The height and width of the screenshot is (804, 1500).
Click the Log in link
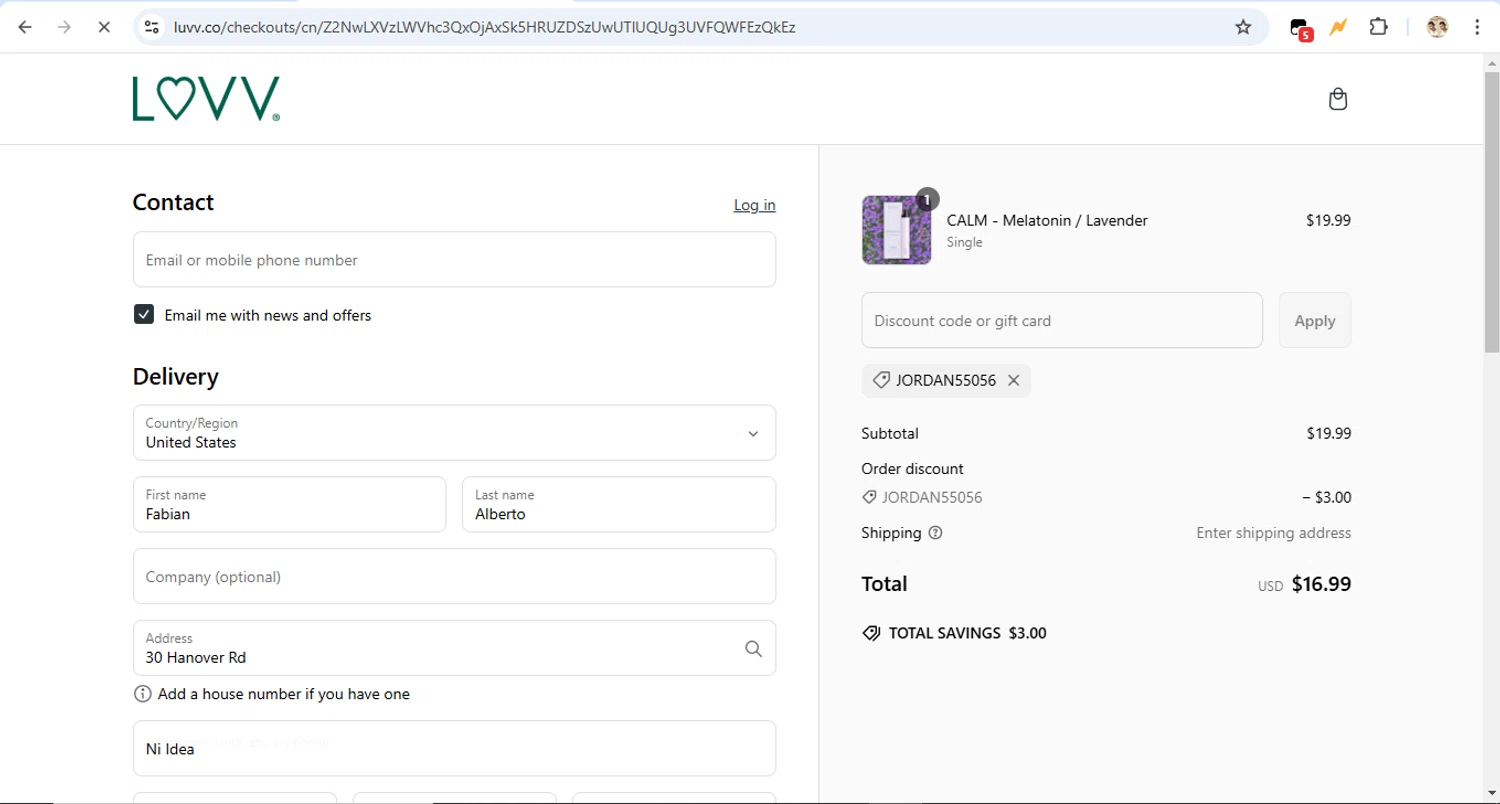coord(754,205)
